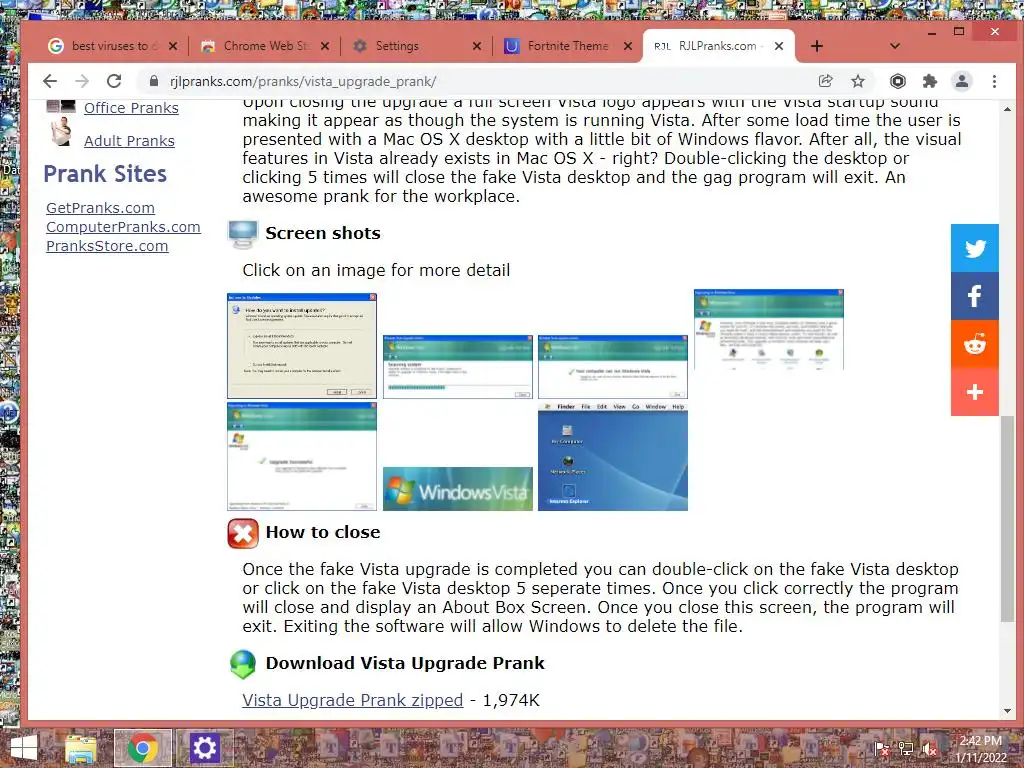Screen dimensions: 1024x768
Task: Click the red X How to close icon
Action: coord(243,534)
